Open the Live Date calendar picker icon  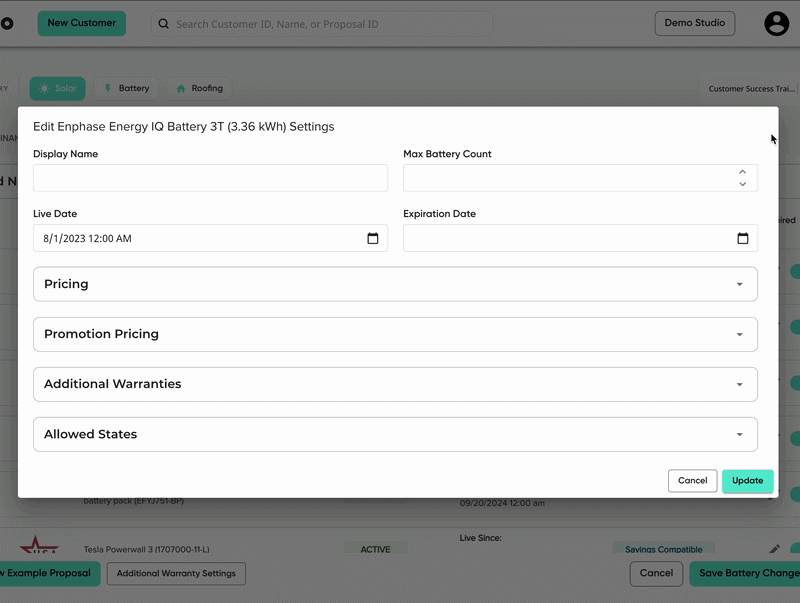tap(372, 238)
